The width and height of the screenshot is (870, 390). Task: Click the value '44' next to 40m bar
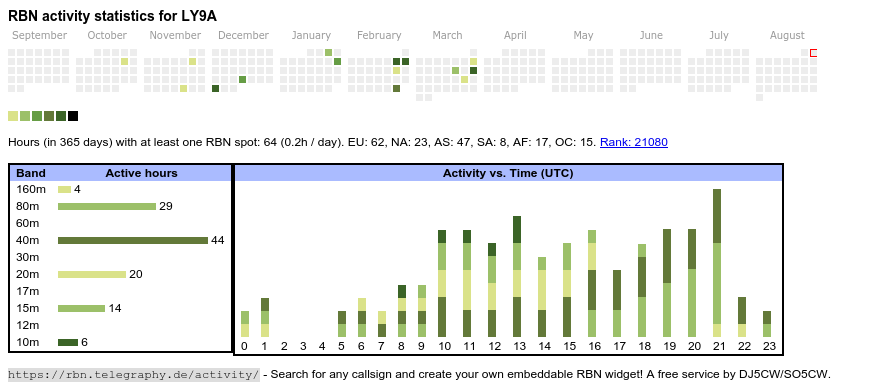click(x=218, y=240)
